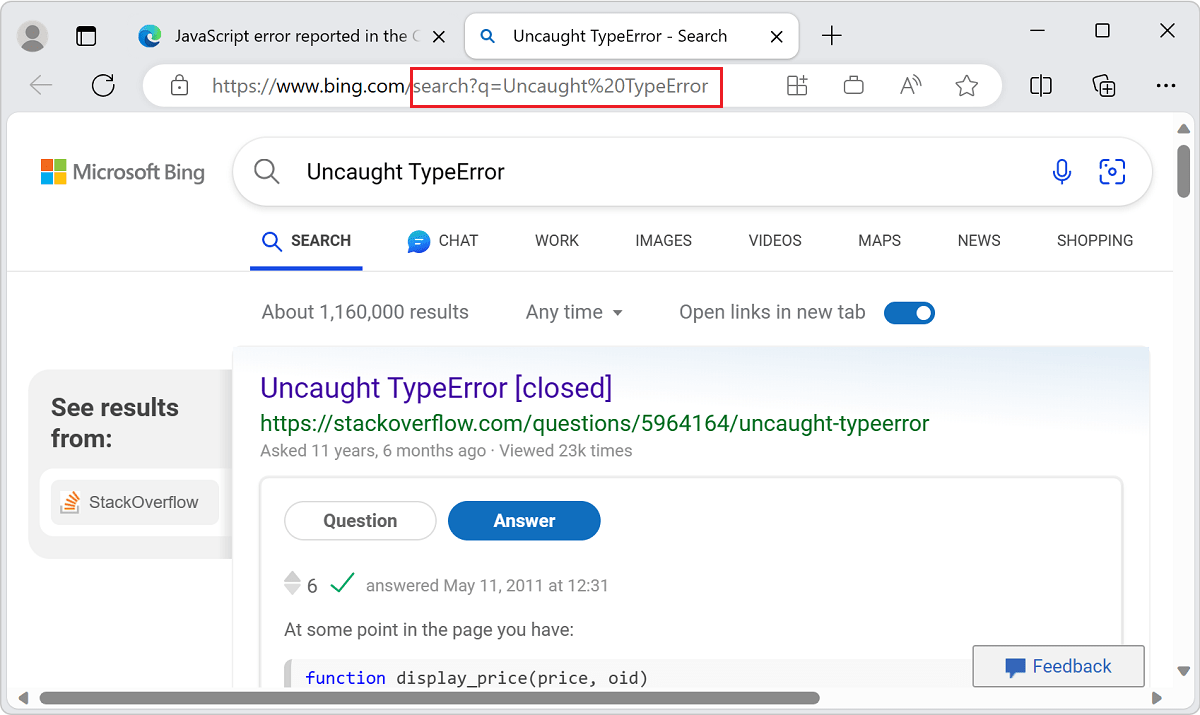This screenshot has width=1200, height=715.
Task: Click the Bing search magnifier icon
Action: tap(266, 171)
